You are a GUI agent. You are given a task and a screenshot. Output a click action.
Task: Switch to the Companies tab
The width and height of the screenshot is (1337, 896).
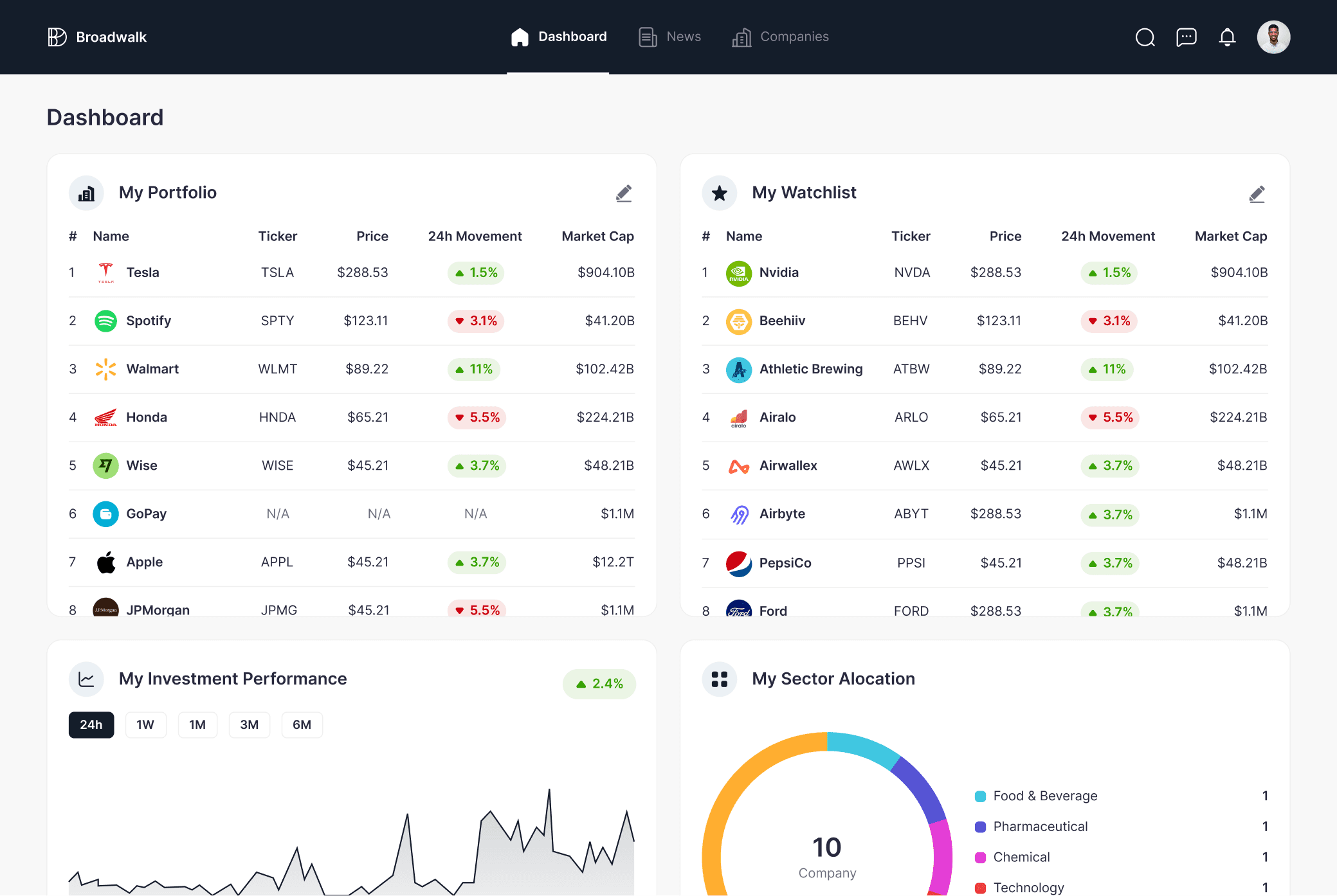pos(780,37)
